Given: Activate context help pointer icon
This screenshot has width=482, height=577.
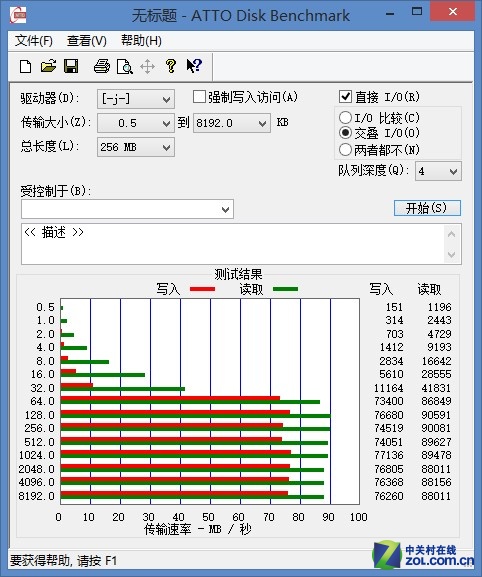Looking at the screenshot, I should [x=194, y=66].
